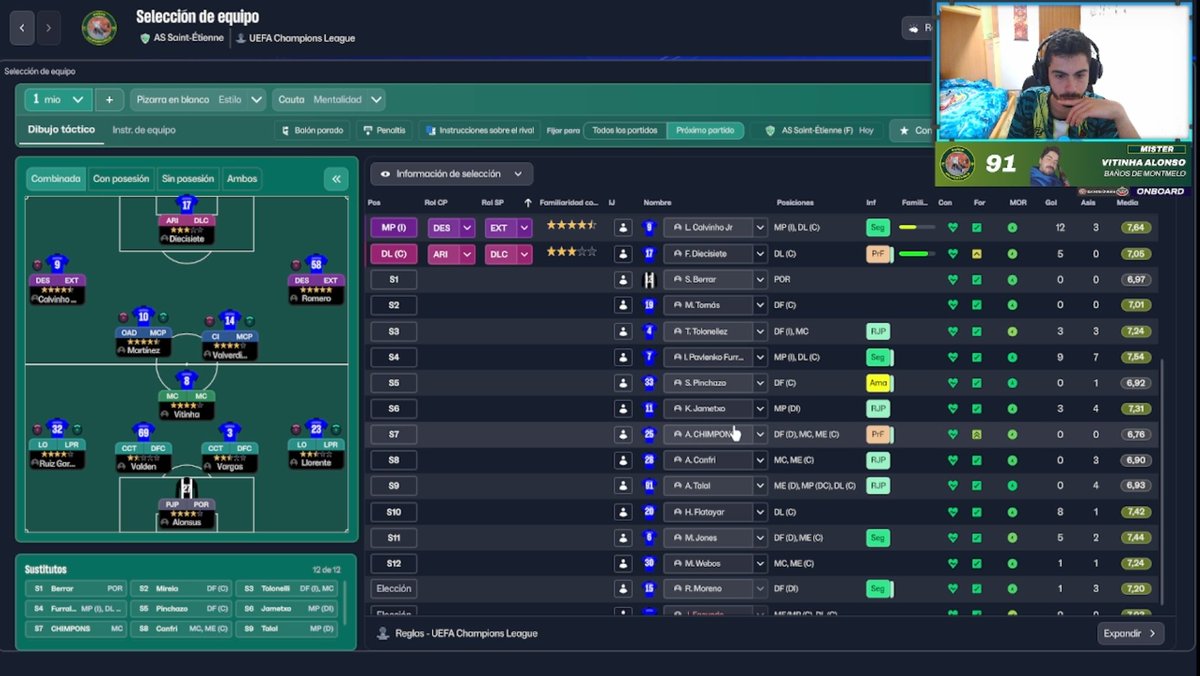This screenshot has width=1200, height=676.
Task: Open the Penaltis button
Action: 384,130
